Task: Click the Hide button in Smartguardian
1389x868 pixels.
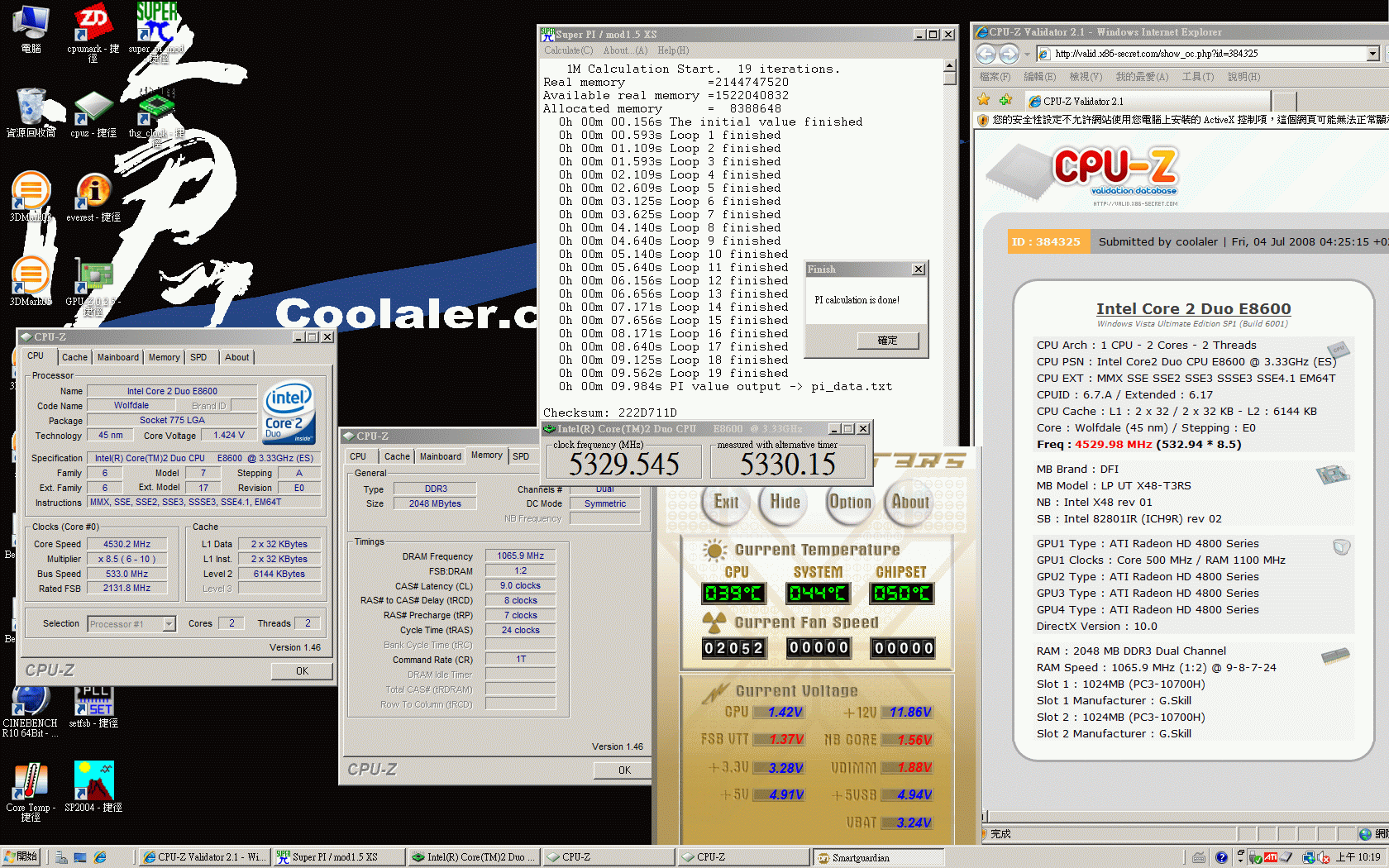Action: click(x=784, y=502)
